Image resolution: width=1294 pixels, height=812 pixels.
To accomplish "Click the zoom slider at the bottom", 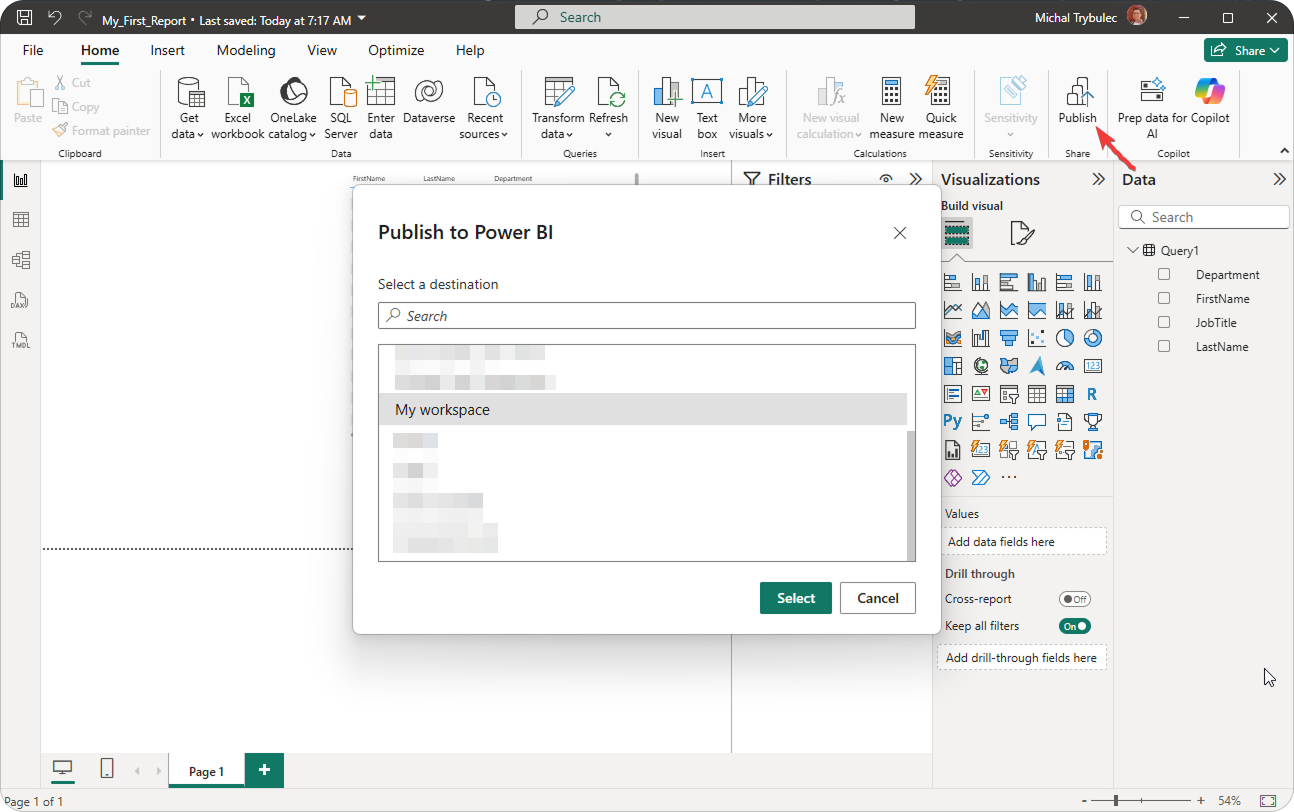I will pos(1116,801).
